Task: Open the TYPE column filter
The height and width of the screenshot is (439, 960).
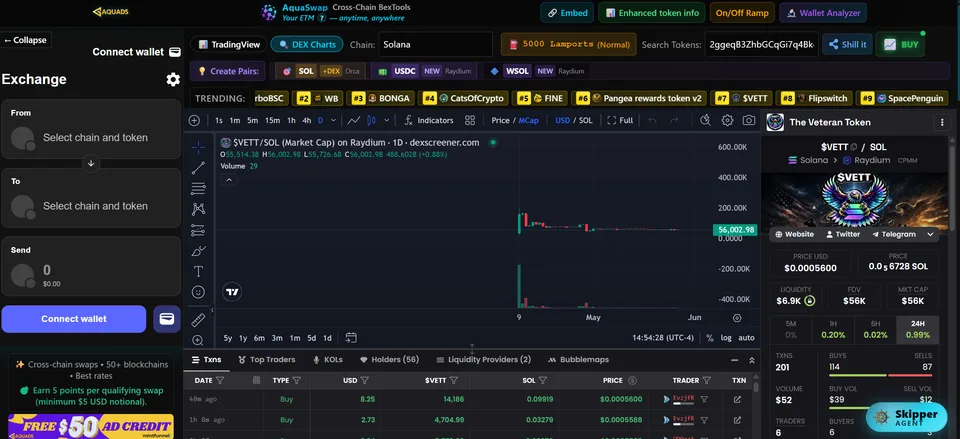Action: coord(296,380)
